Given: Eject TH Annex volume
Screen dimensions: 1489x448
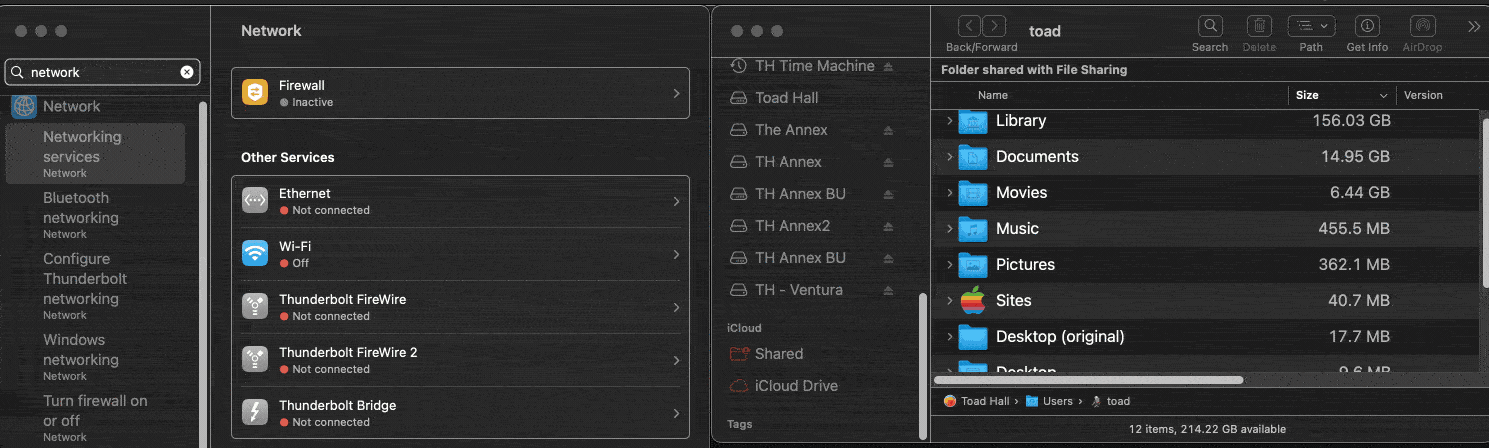Looking at the screenshot, I should (x=888, y=162).
